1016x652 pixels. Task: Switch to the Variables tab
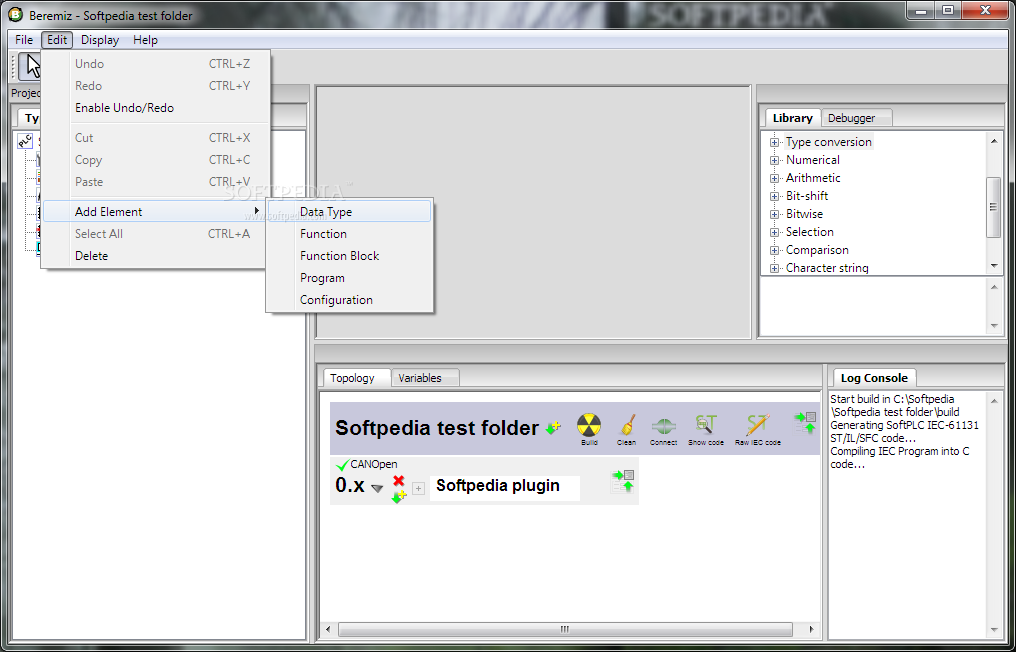(x=425, y=378)
